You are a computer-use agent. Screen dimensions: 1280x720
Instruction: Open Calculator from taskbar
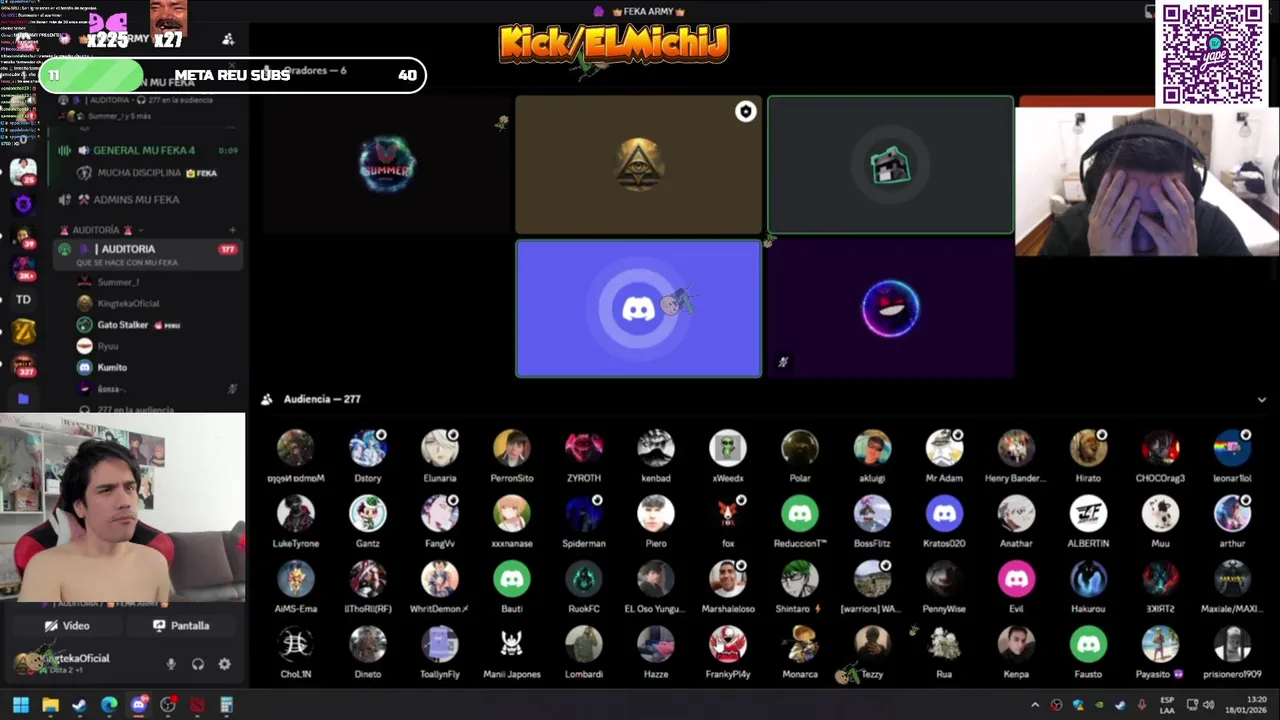click(x=227, y=705)
